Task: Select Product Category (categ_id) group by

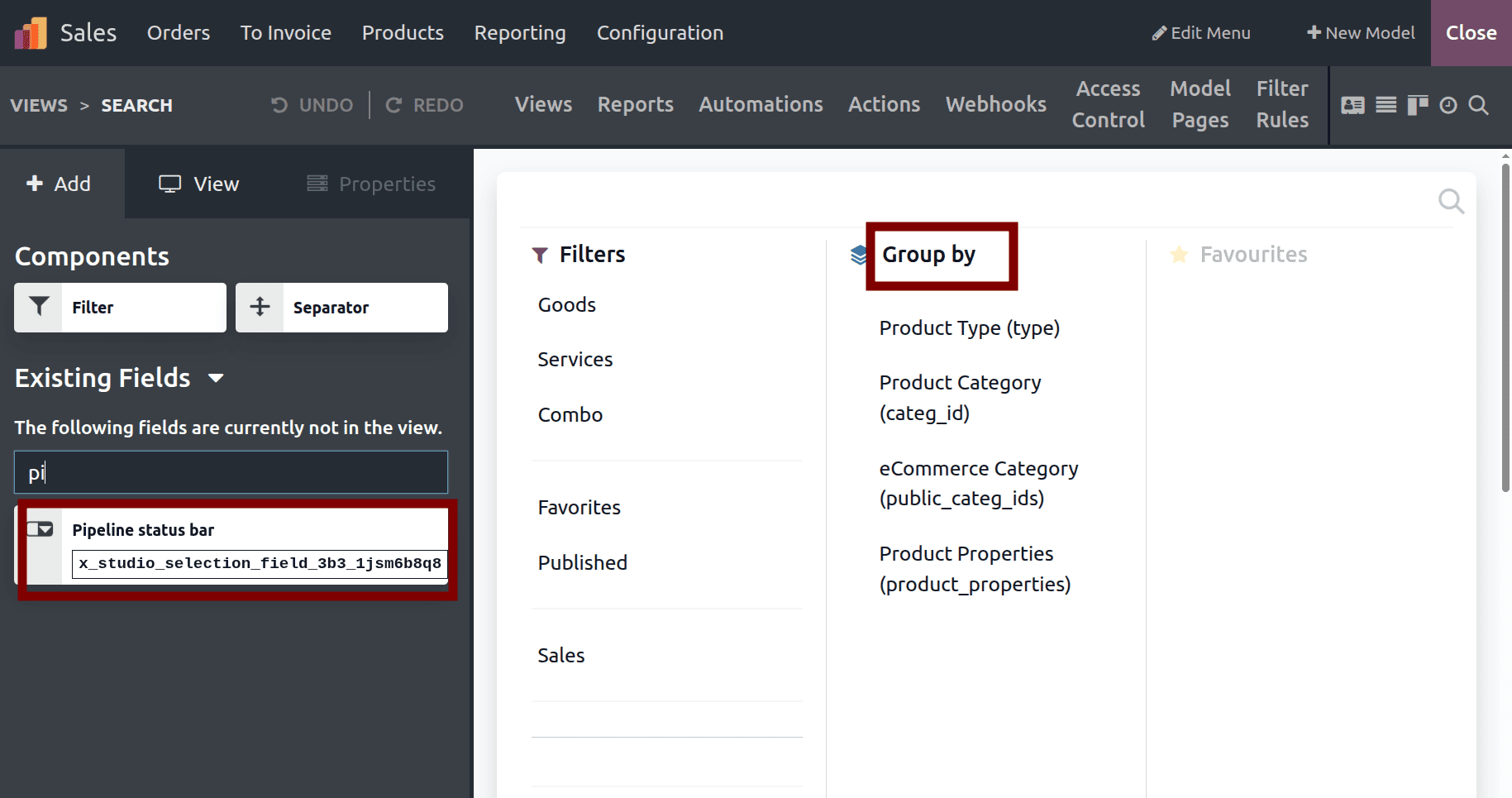Action: 960,398
